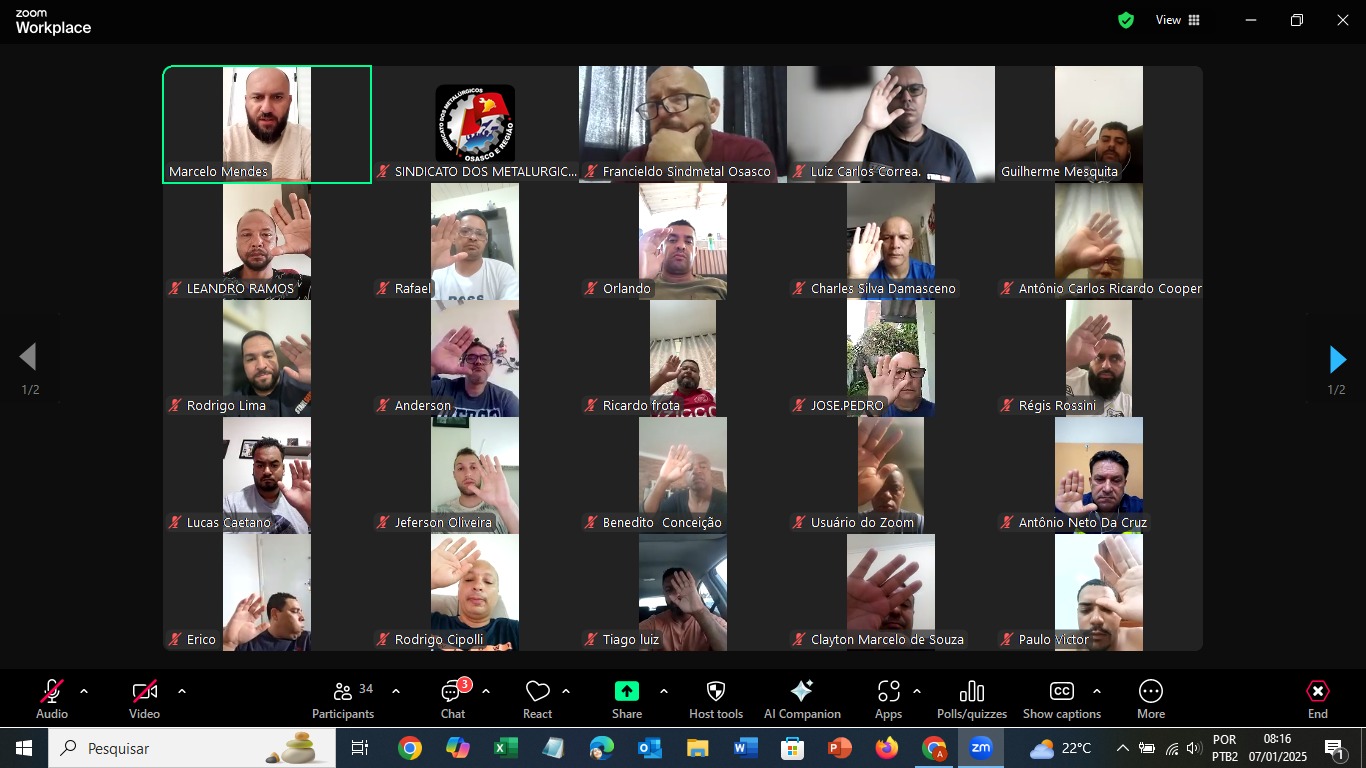Open the View layout menu
1366x768 pixels.
(x=1178, y=20)
